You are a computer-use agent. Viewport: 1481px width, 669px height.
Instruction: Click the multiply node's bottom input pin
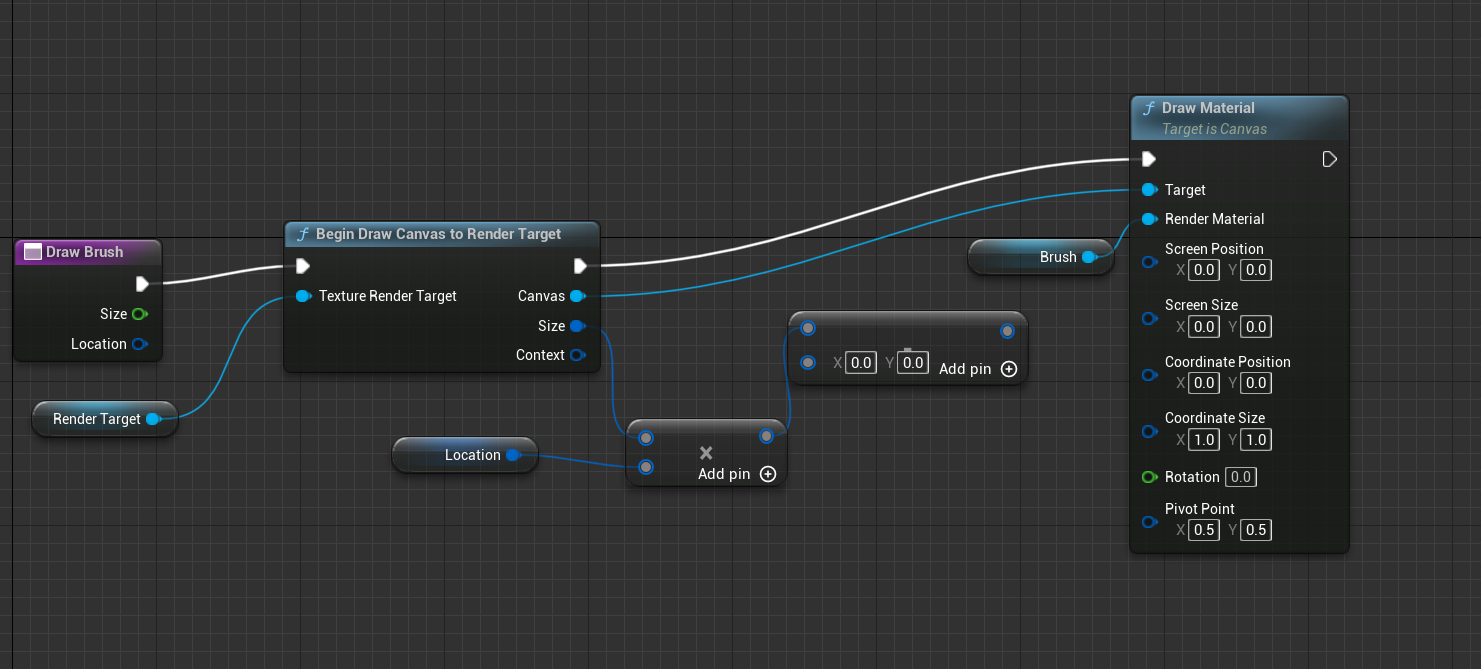[x=646, y=467]
